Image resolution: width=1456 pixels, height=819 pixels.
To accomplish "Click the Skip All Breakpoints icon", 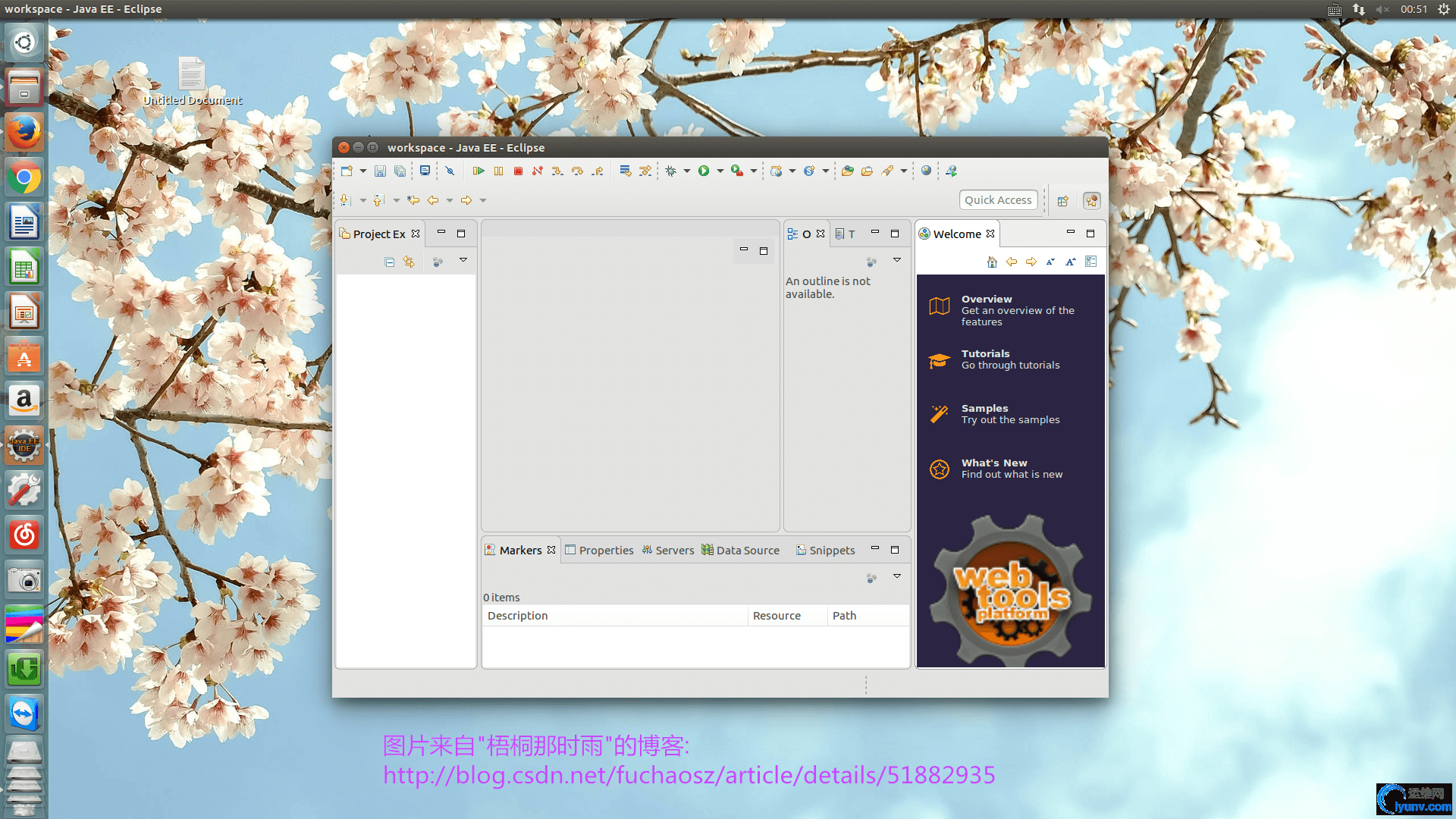I will point(450,171).
